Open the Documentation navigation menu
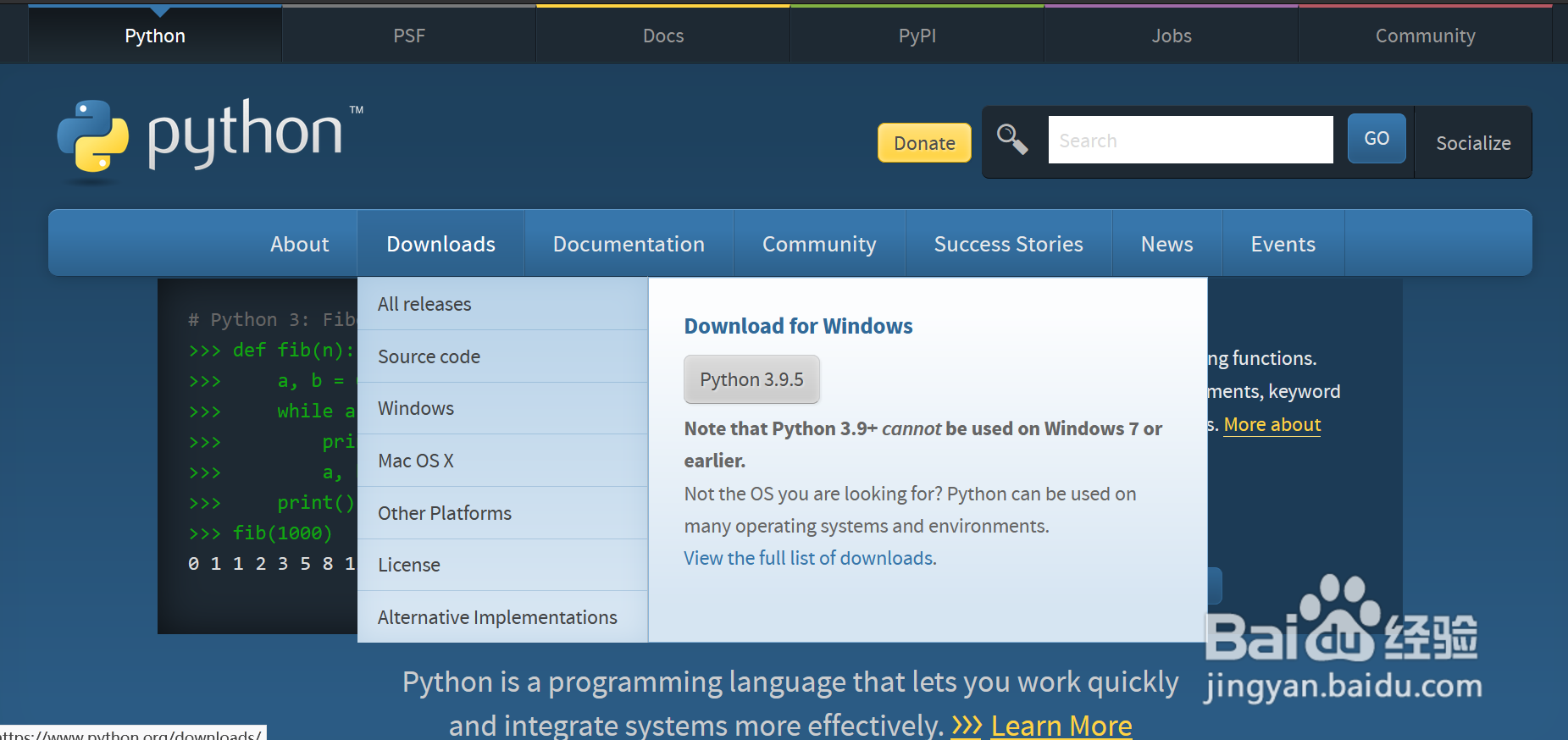This screenshot has width=1568, height=740. [x=629, y=244]
